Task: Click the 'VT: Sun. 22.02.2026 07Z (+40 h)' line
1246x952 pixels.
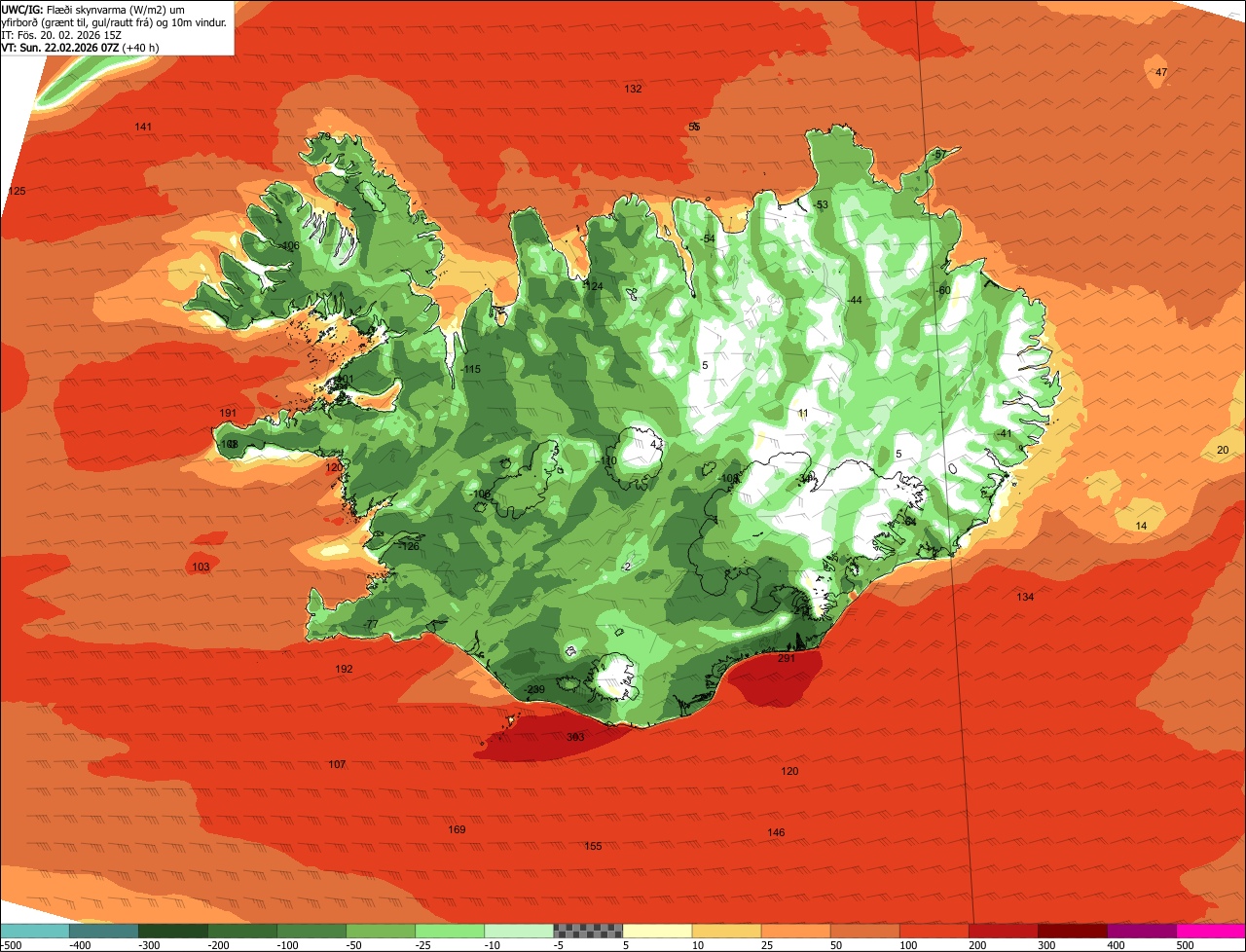Action: coord(80,47)
